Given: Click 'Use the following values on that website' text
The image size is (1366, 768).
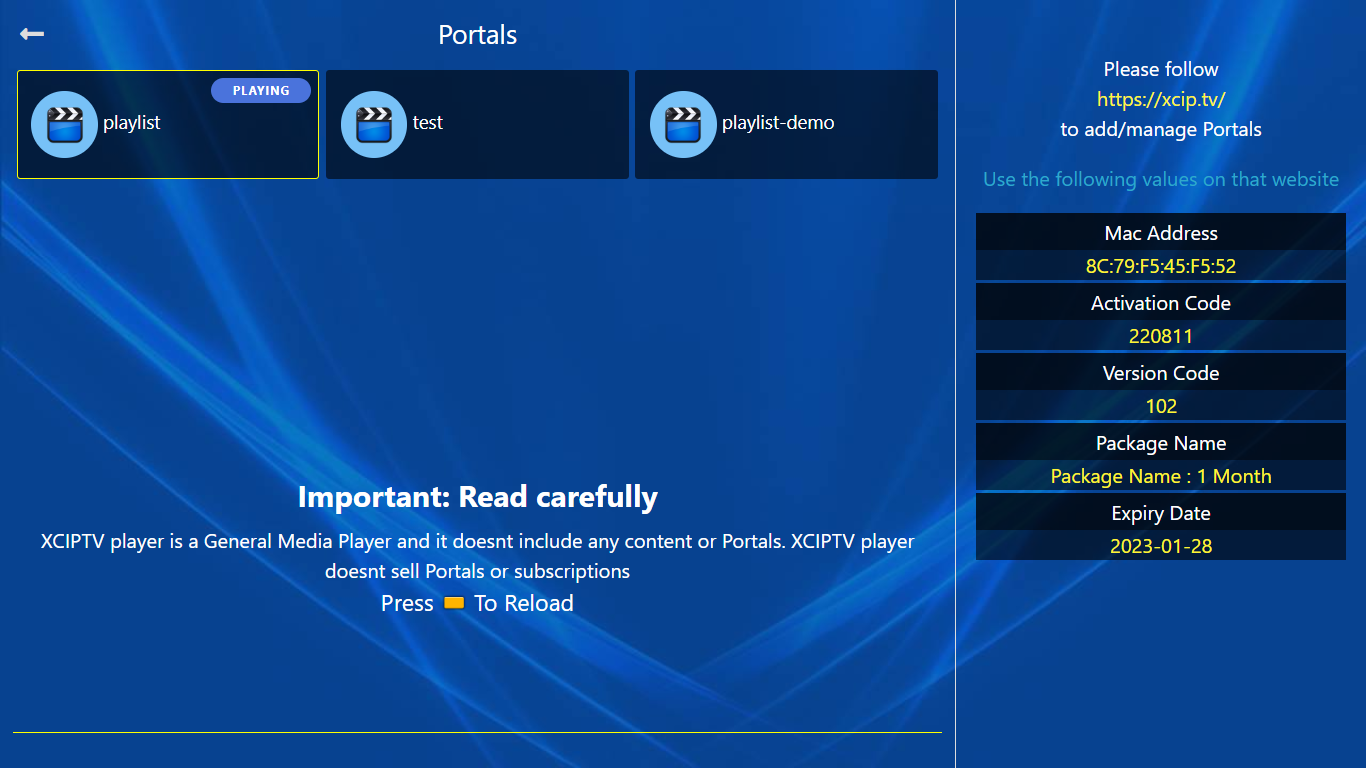Looking at the screenshot, I should coord(1160,179).
